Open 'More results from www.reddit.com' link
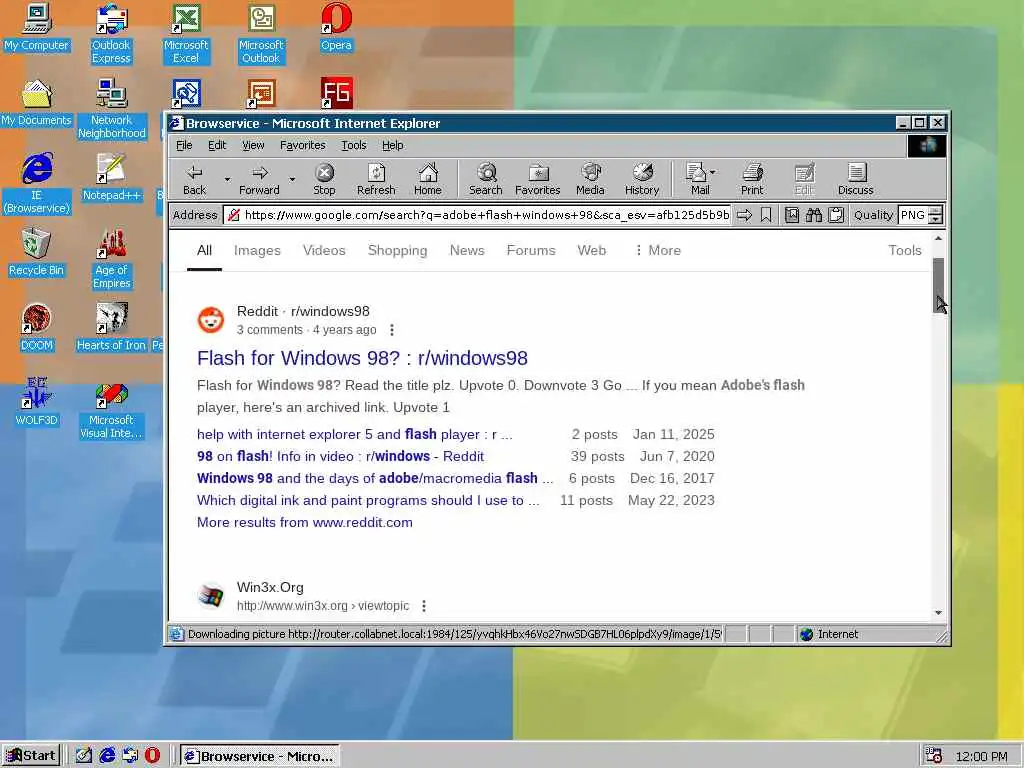 click(305, 522)
